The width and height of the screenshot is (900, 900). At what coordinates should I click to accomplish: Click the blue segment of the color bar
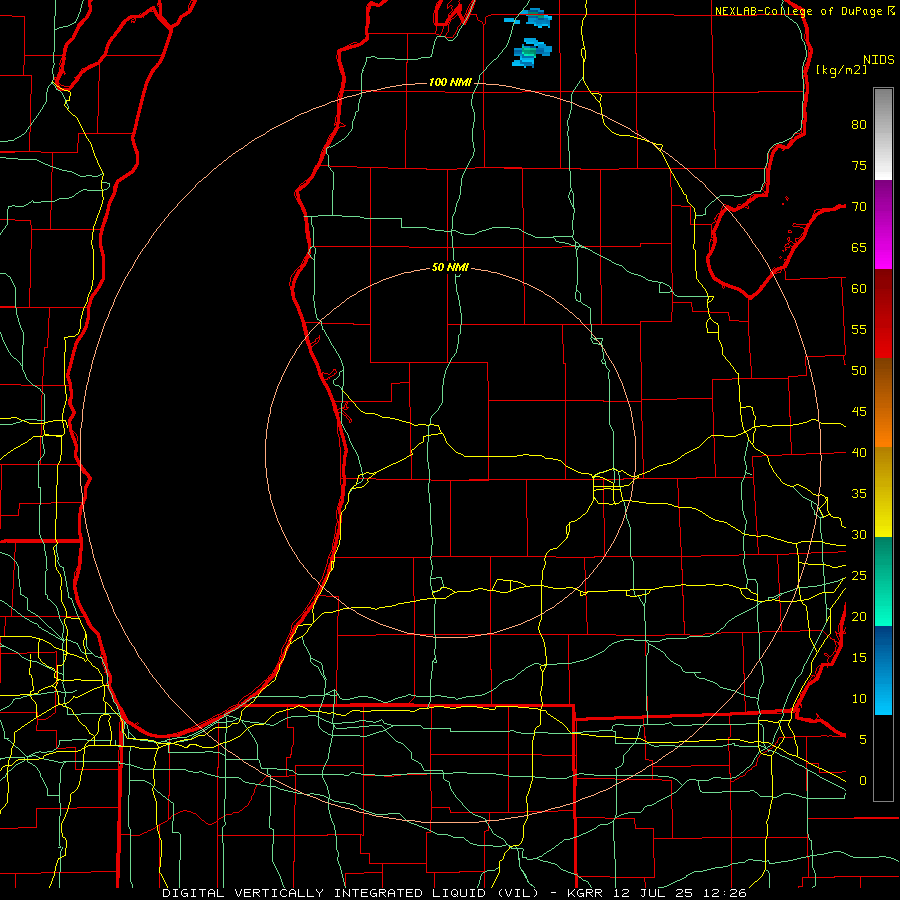click(x=883, y=670)
